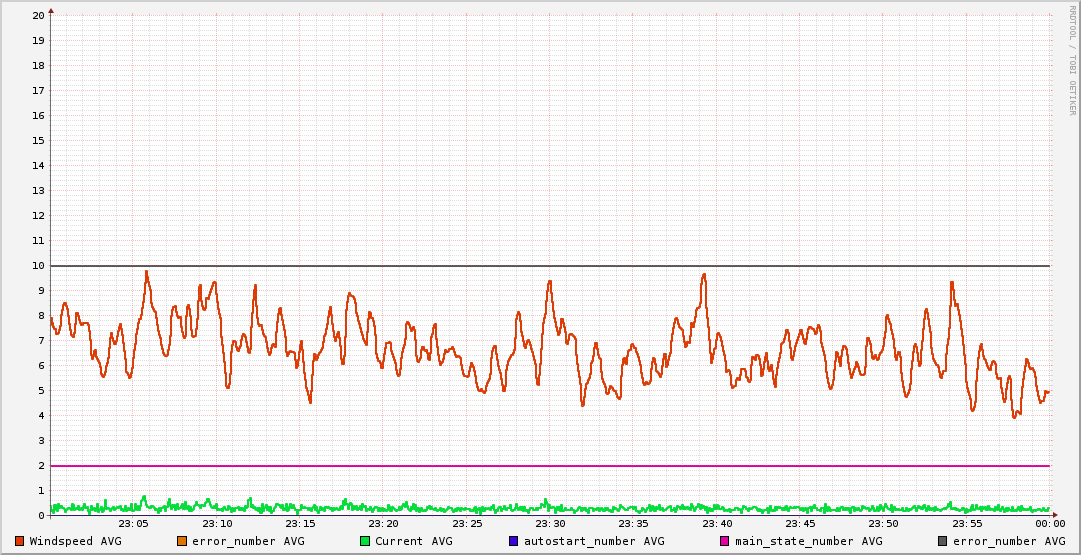Click the red arrow atop the y-axis
This screenshot has height=555, width=1081.
pos(51,10)
